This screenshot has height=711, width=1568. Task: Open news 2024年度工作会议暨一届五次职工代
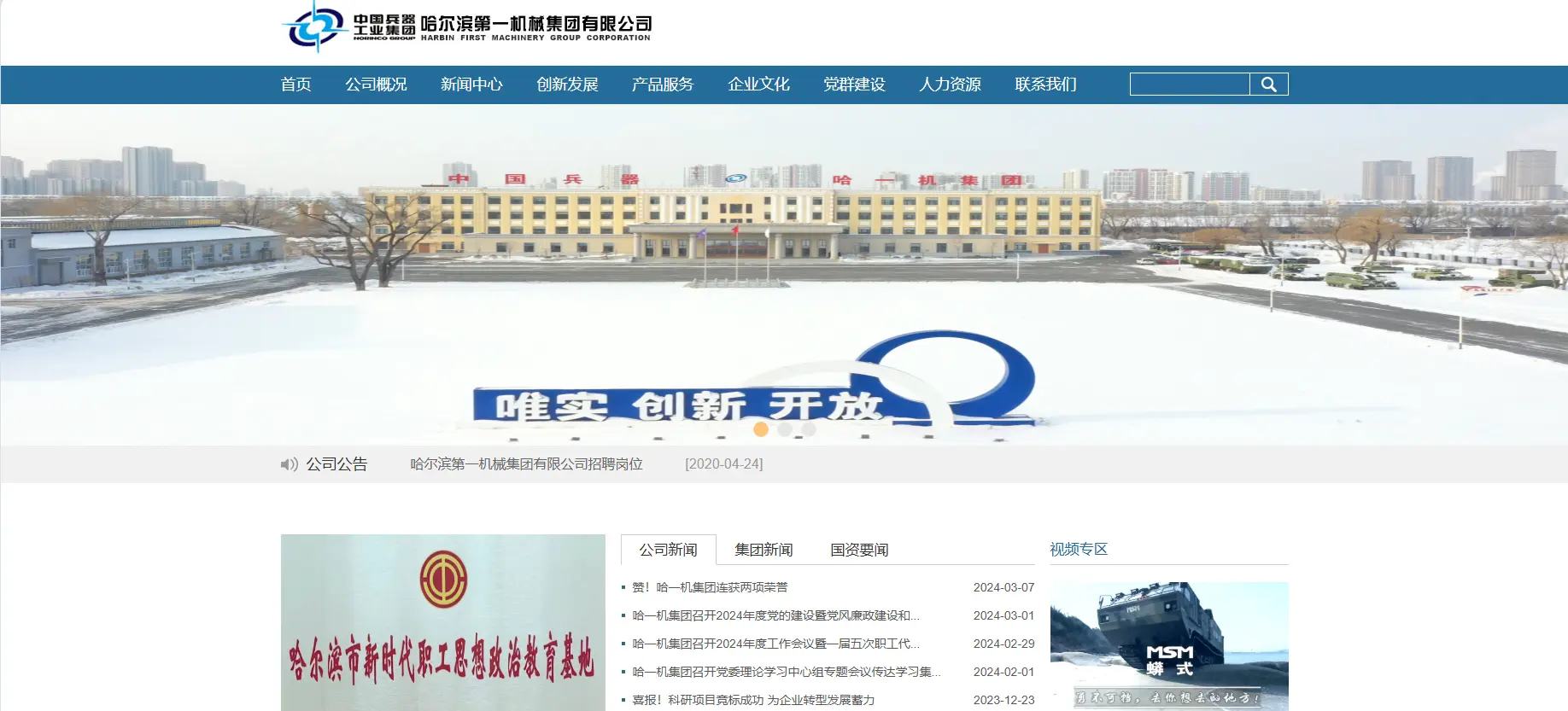[x=775, y=644]
